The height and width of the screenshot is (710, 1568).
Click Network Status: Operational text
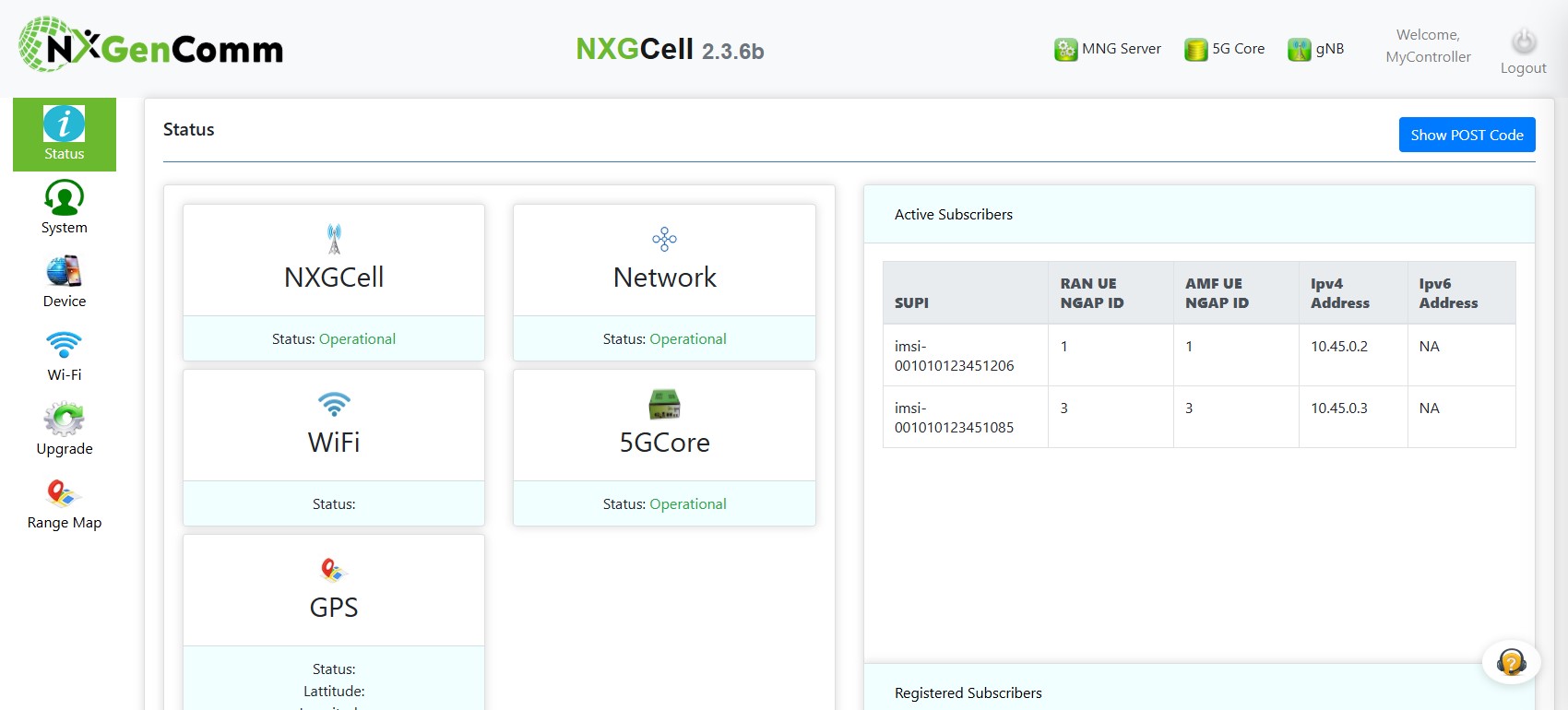pyautogui.click(x=664, y=339)
